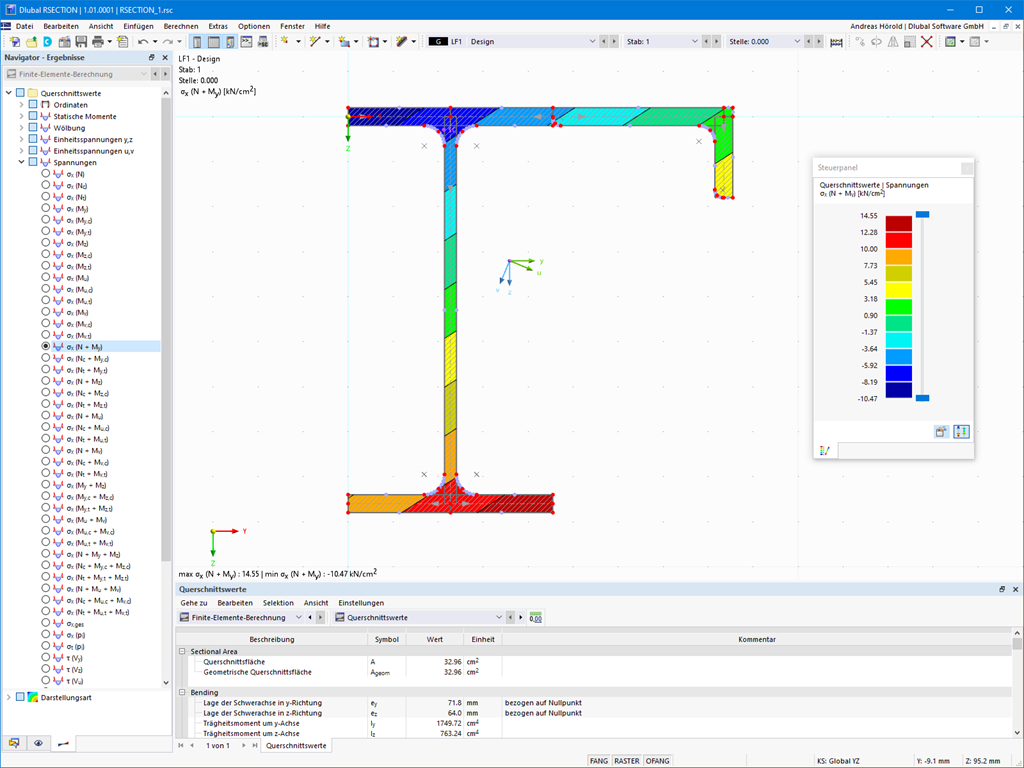Screen dimensions: 1024x768
Task: Click Selektion in the table menu
Action: [x=278, y=603]
